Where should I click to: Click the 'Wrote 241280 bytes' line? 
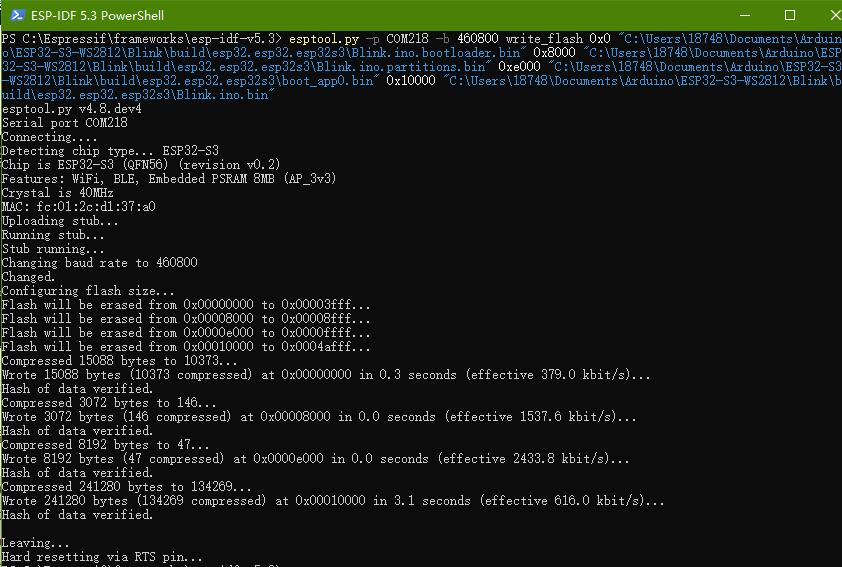(333, 501)
